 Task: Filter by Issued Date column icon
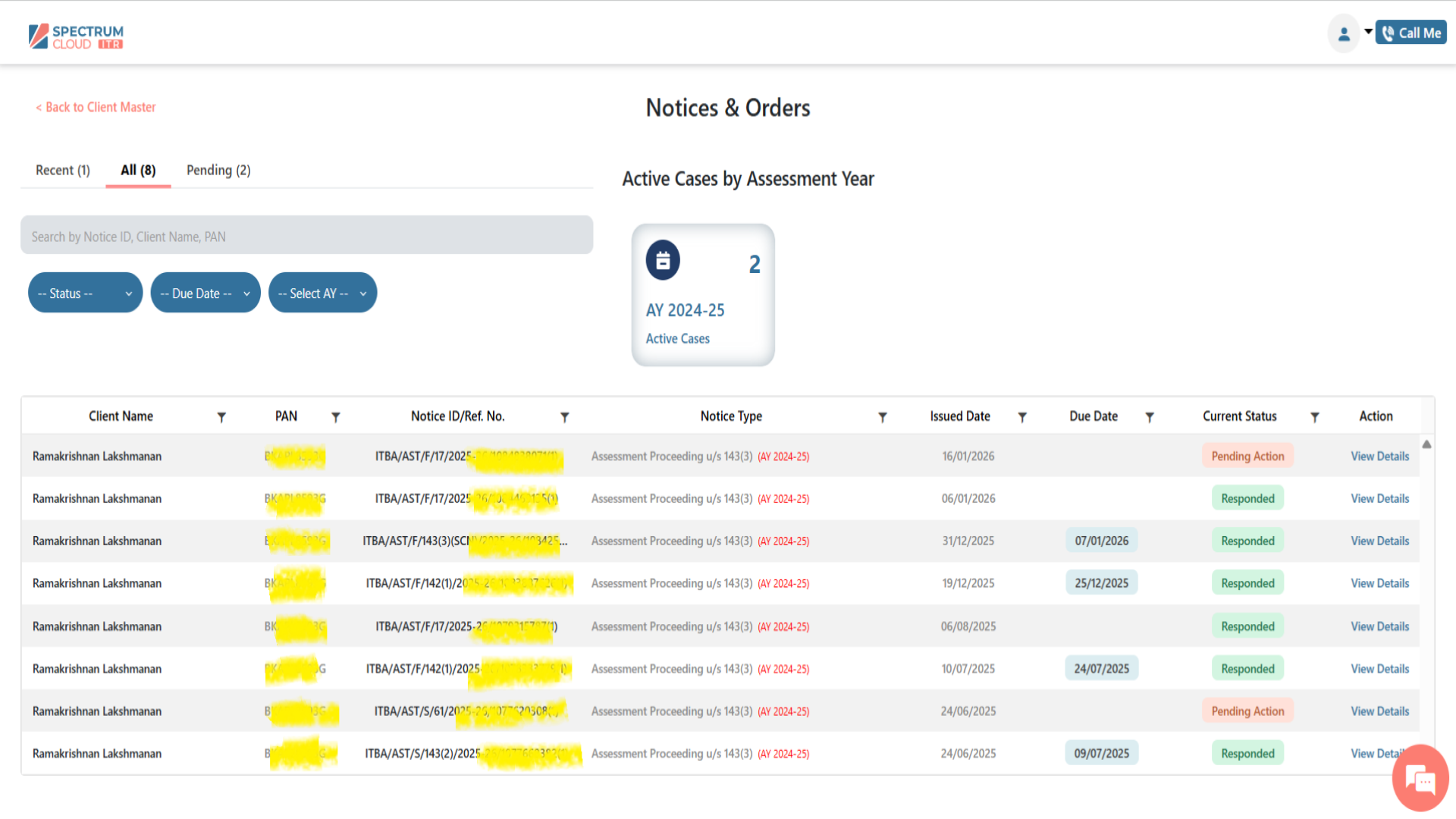pyautogui.click(x=1022, y=417)
